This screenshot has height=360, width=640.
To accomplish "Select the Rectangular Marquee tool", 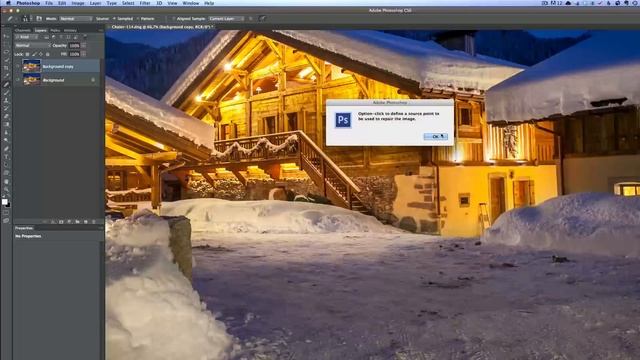I will (x=6, y=44).
